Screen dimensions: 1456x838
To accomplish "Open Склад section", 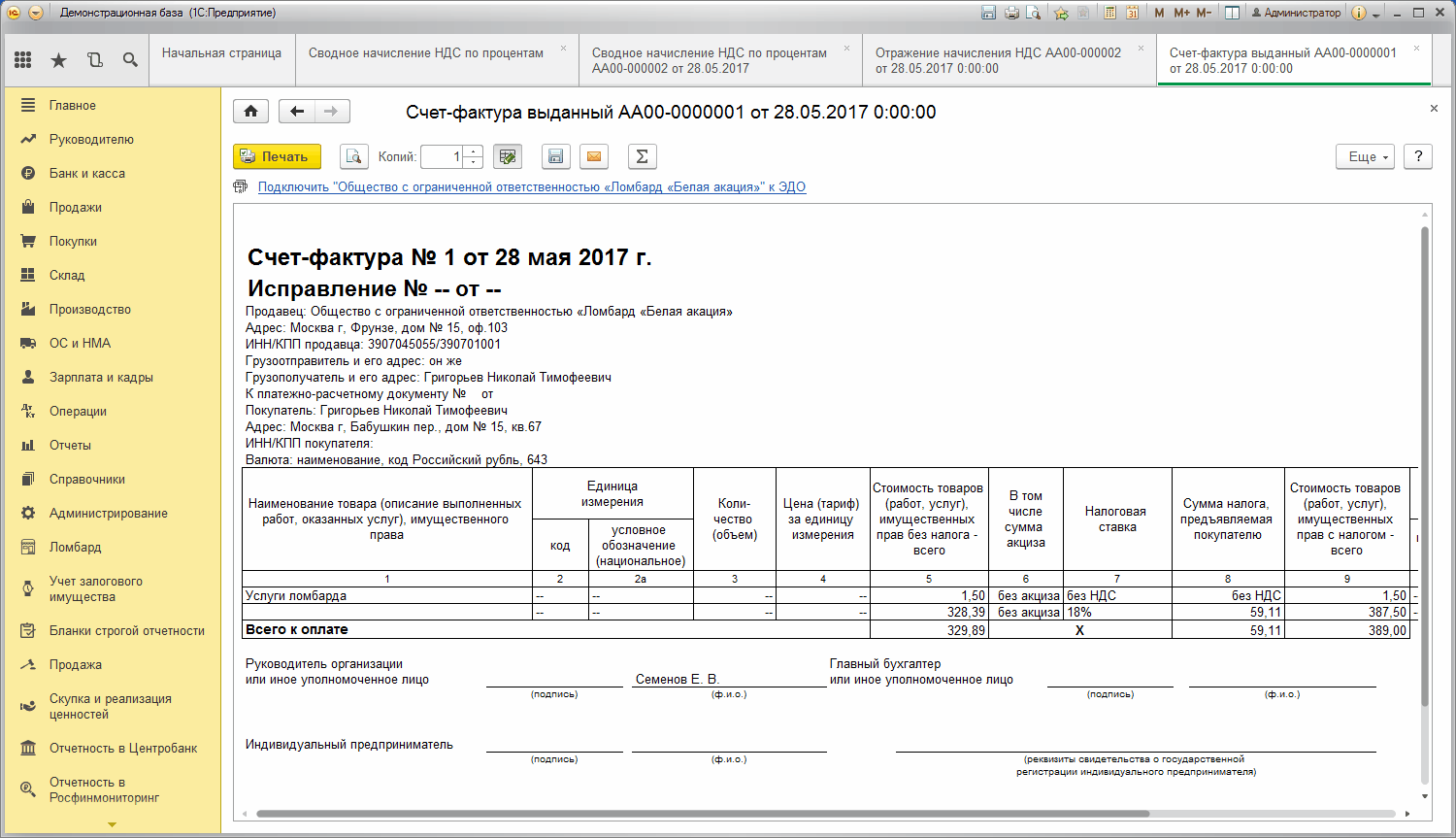I will (x=111, y=275).
